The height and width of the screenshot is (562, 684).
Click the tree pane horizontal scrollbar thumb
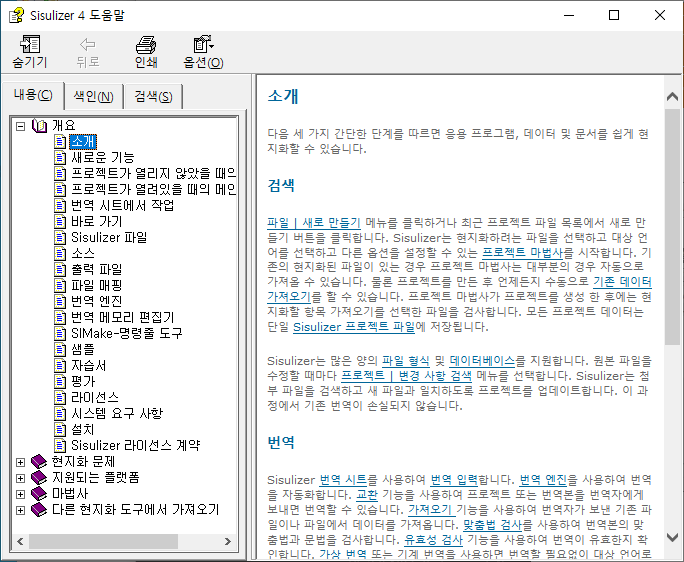(103, 541)
